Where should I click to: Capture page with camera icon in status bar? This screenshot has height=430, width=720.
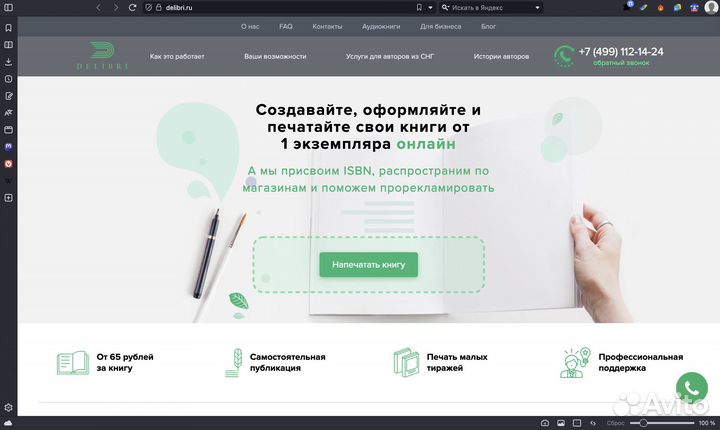pyautogui.click(x=545, y=423)
